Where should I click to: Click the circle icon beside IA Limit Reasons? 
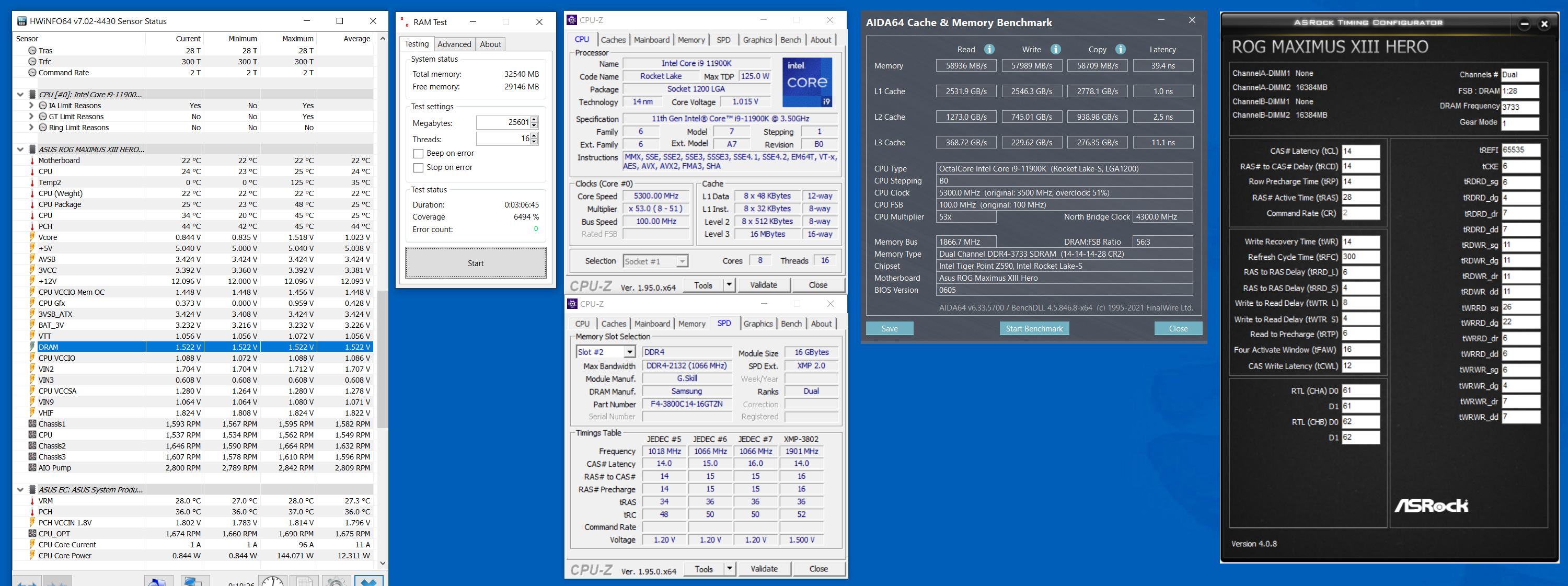pos(43,105)
